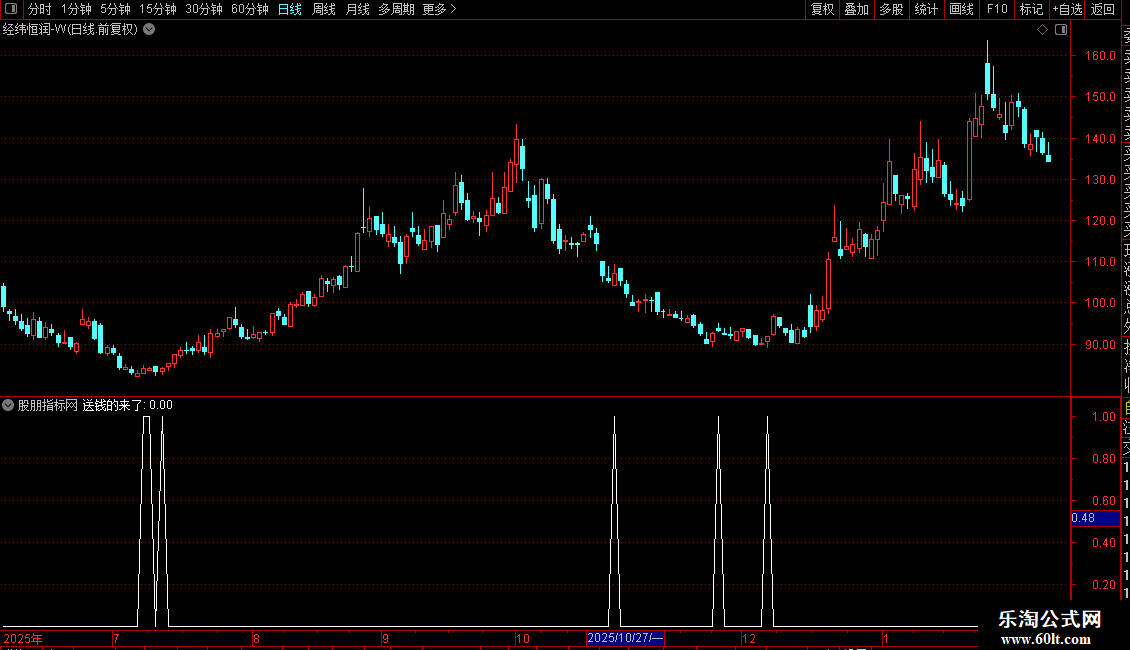
Task: Switch to 周线 weekly chart
Action: (x=324, y=9)
